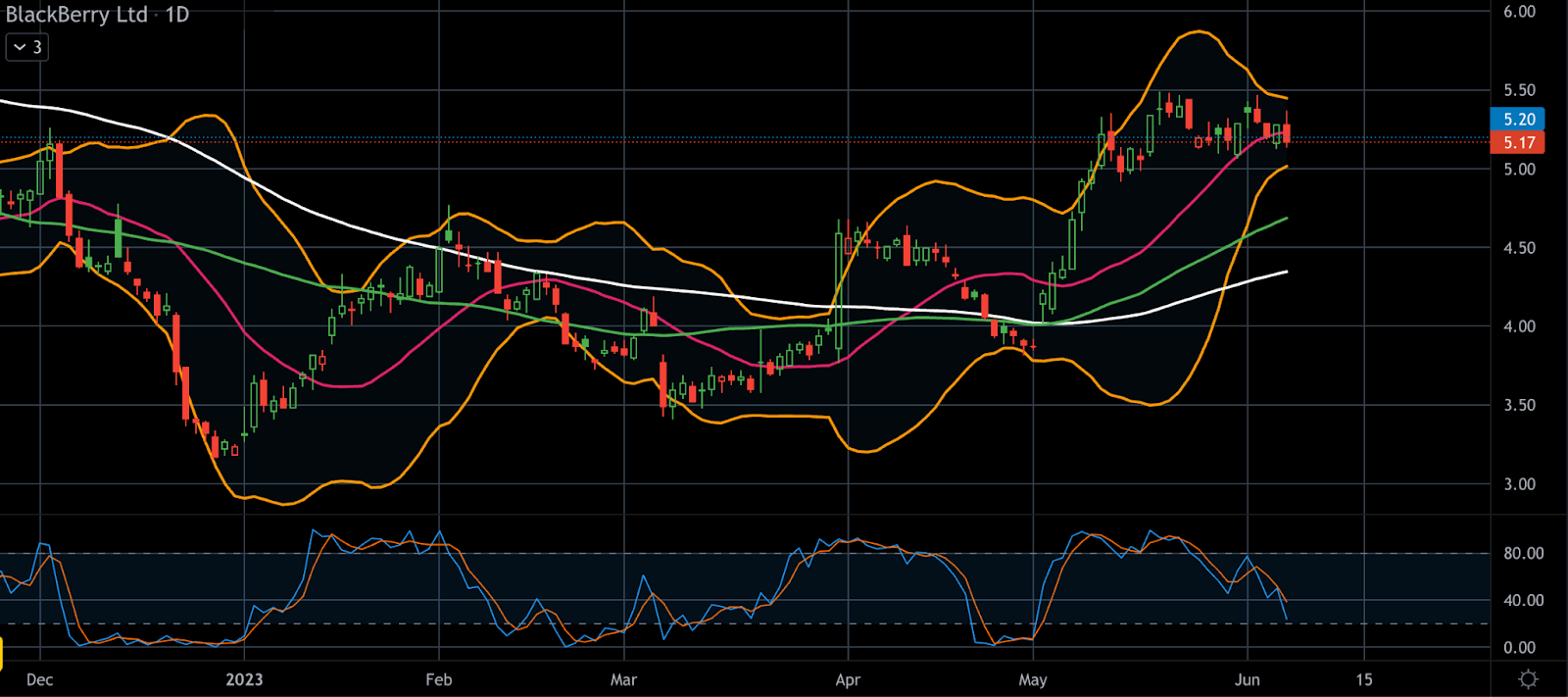Click the 4.00 price axis label
Viewport: 1568px width, 697px height.
point(1519,326)
